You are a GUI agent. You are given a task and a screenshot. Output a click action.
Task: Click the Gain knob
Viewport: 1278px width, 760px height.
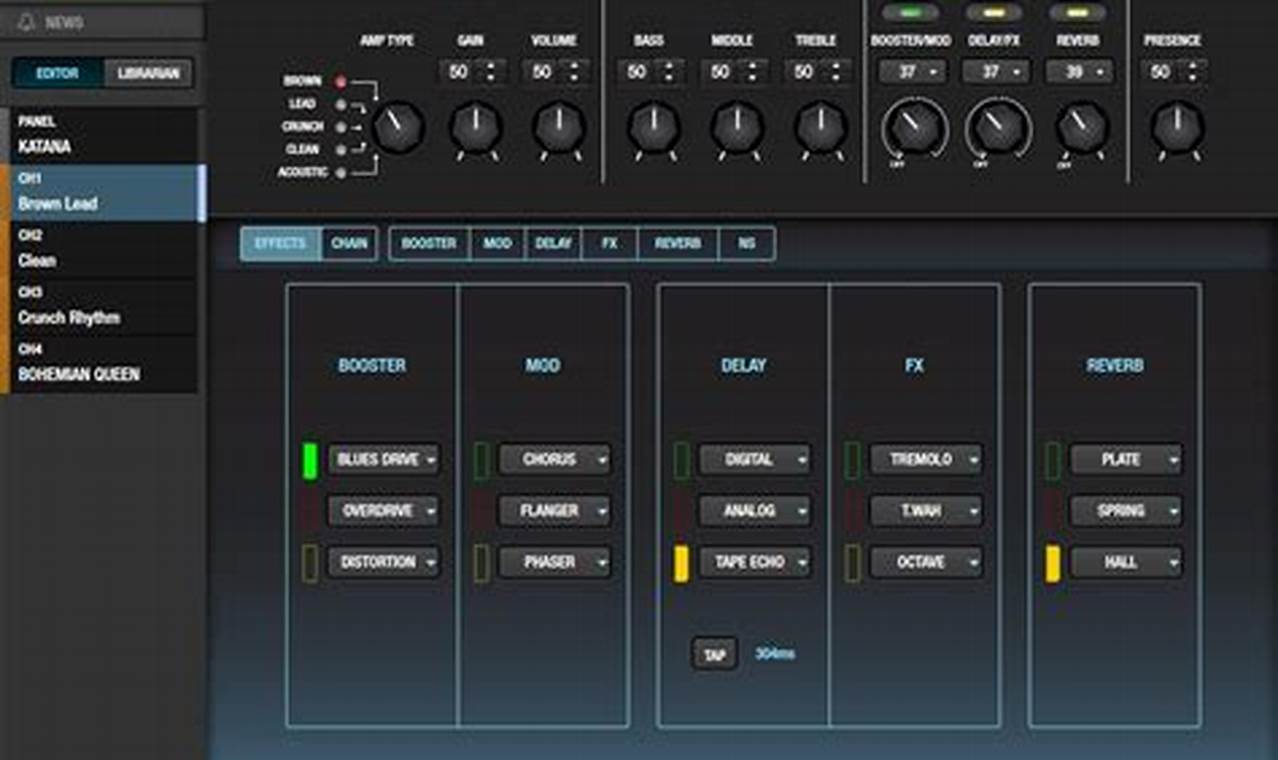point(476,129)
